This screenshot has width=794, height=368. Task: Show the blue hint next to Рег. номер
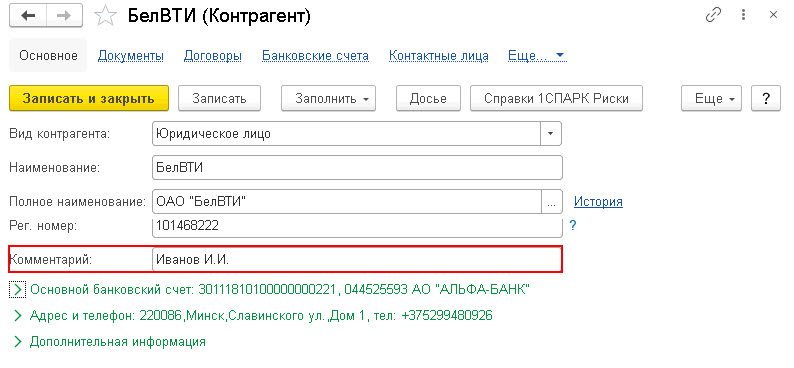pyautogui.click(x=573, y=225)
